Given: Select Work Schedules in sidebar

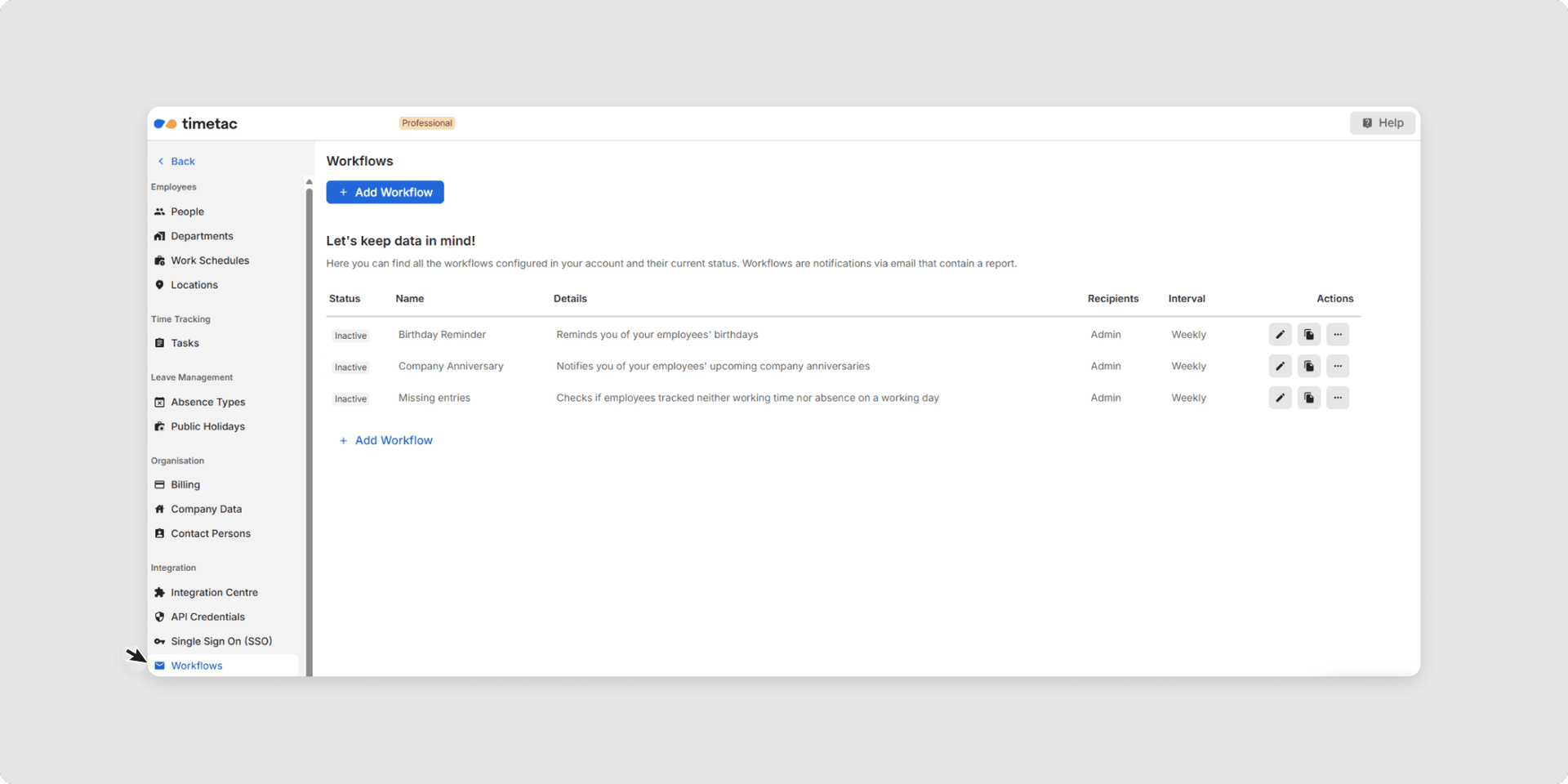Looking at the screenshot, I should pos(210,261).
